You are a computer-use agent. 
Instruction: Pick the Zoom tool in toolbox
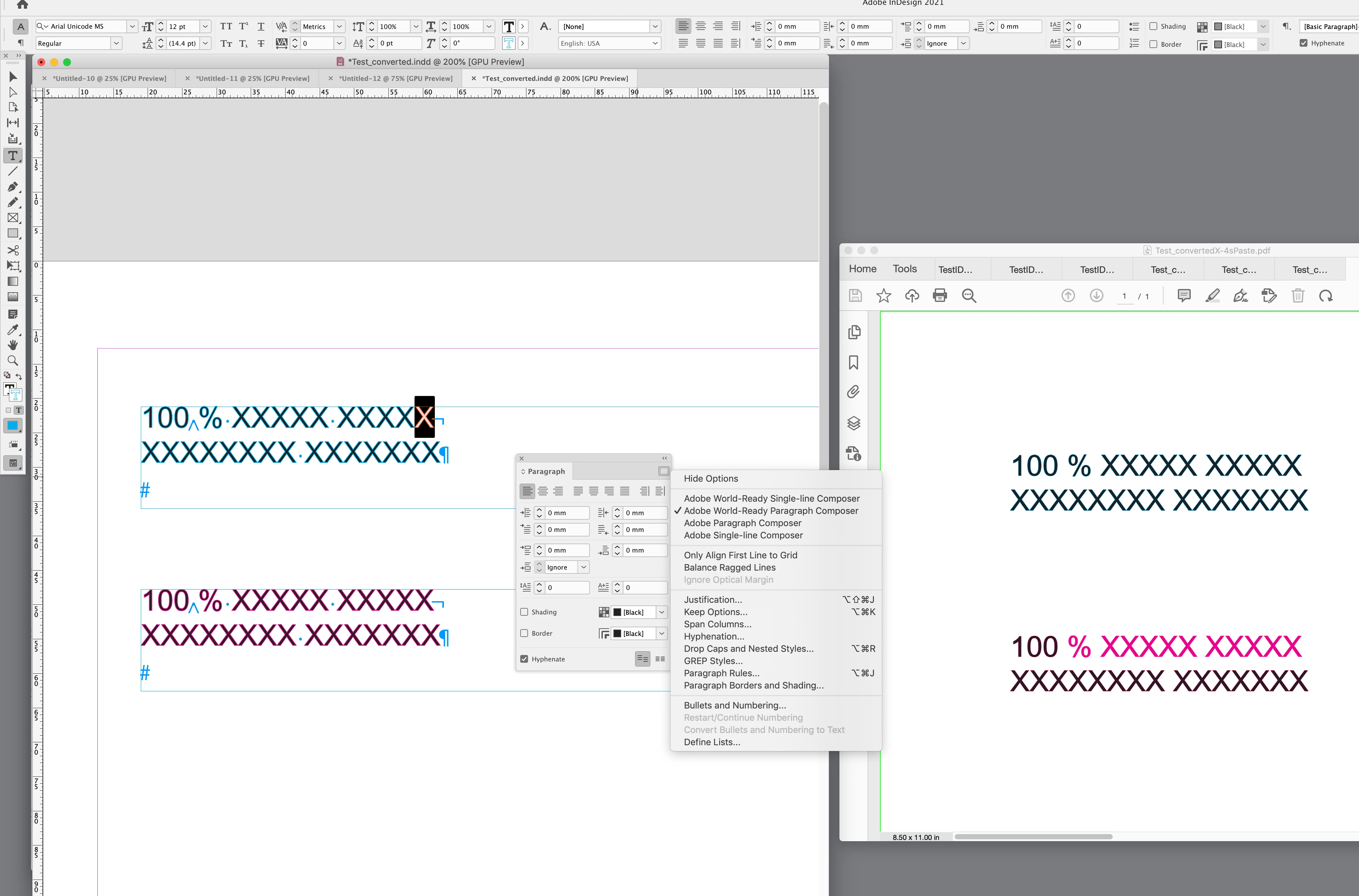(x=13, y=361)
